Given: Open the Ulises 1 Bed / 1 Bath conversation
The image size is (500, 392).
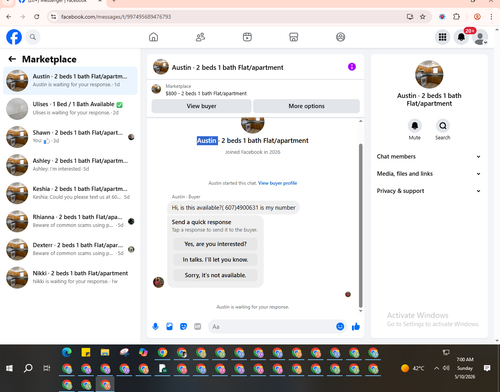Looking at the screenshot, I should pos(70,109).
